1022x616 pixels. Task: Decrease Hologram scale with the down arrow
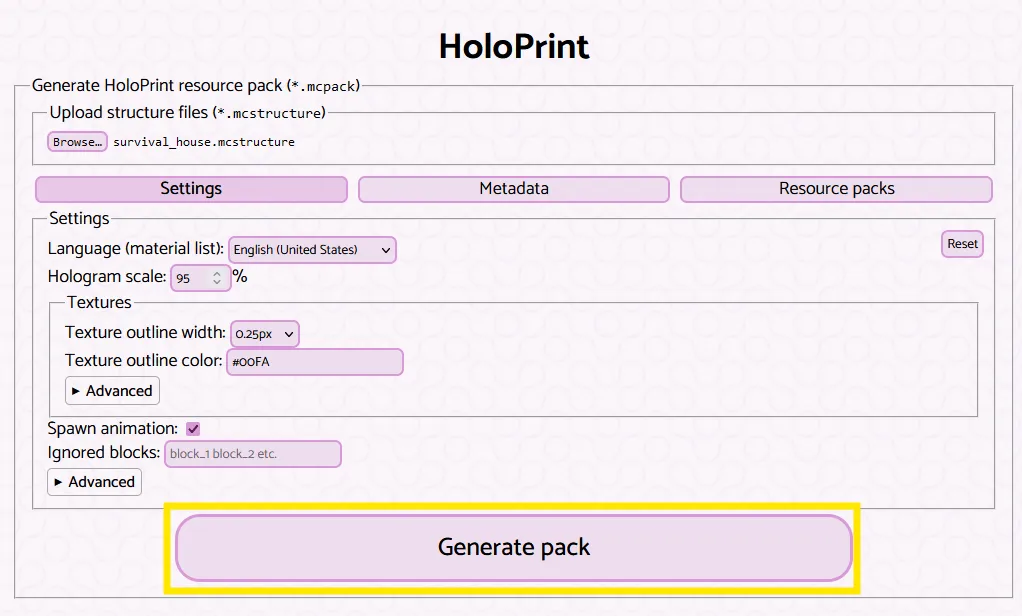pyautogui.click(x=217, y=283)
